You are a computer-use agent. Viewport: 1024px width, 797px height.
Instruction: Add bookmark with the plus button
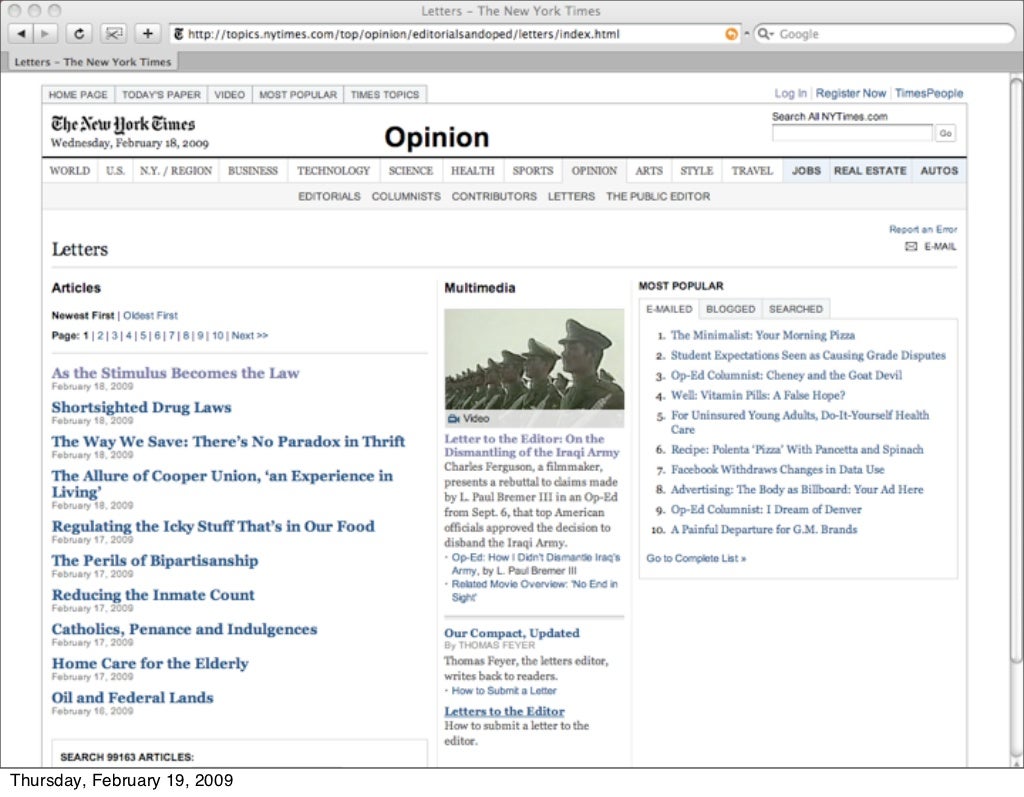tap(148, 33)
